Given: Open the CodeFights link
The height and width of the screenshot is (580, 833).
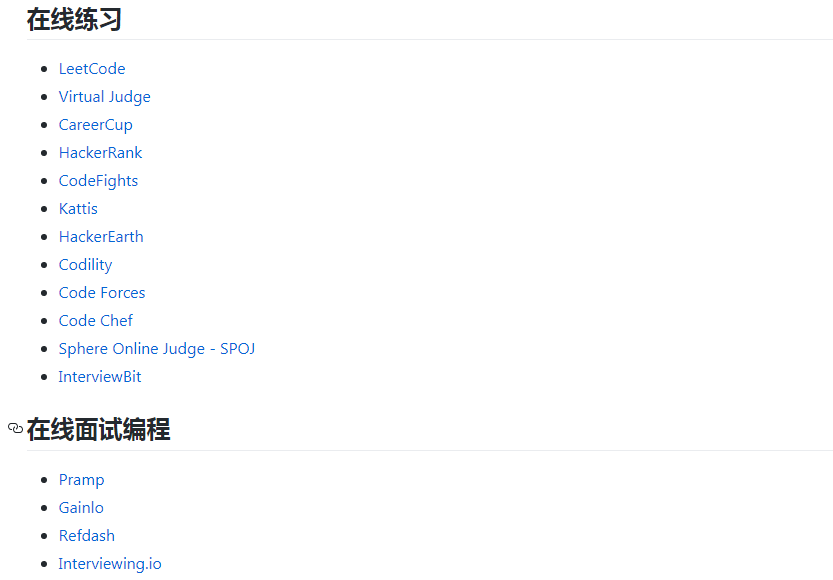Looking at the screenshot, I should point(98,180).
